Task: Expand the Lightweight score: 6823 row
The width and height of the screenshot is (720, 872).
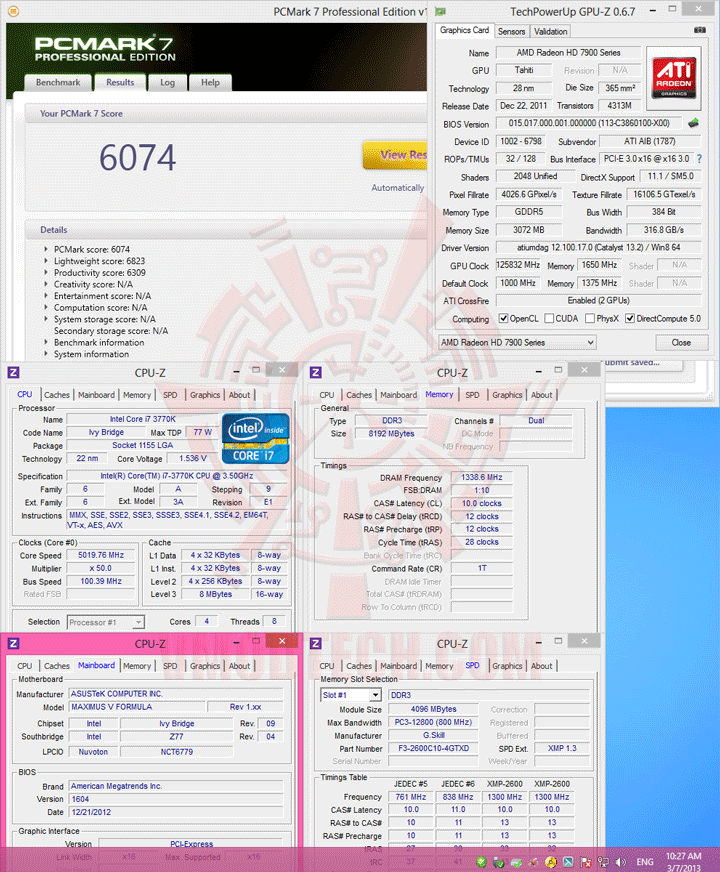Action: 46,261
